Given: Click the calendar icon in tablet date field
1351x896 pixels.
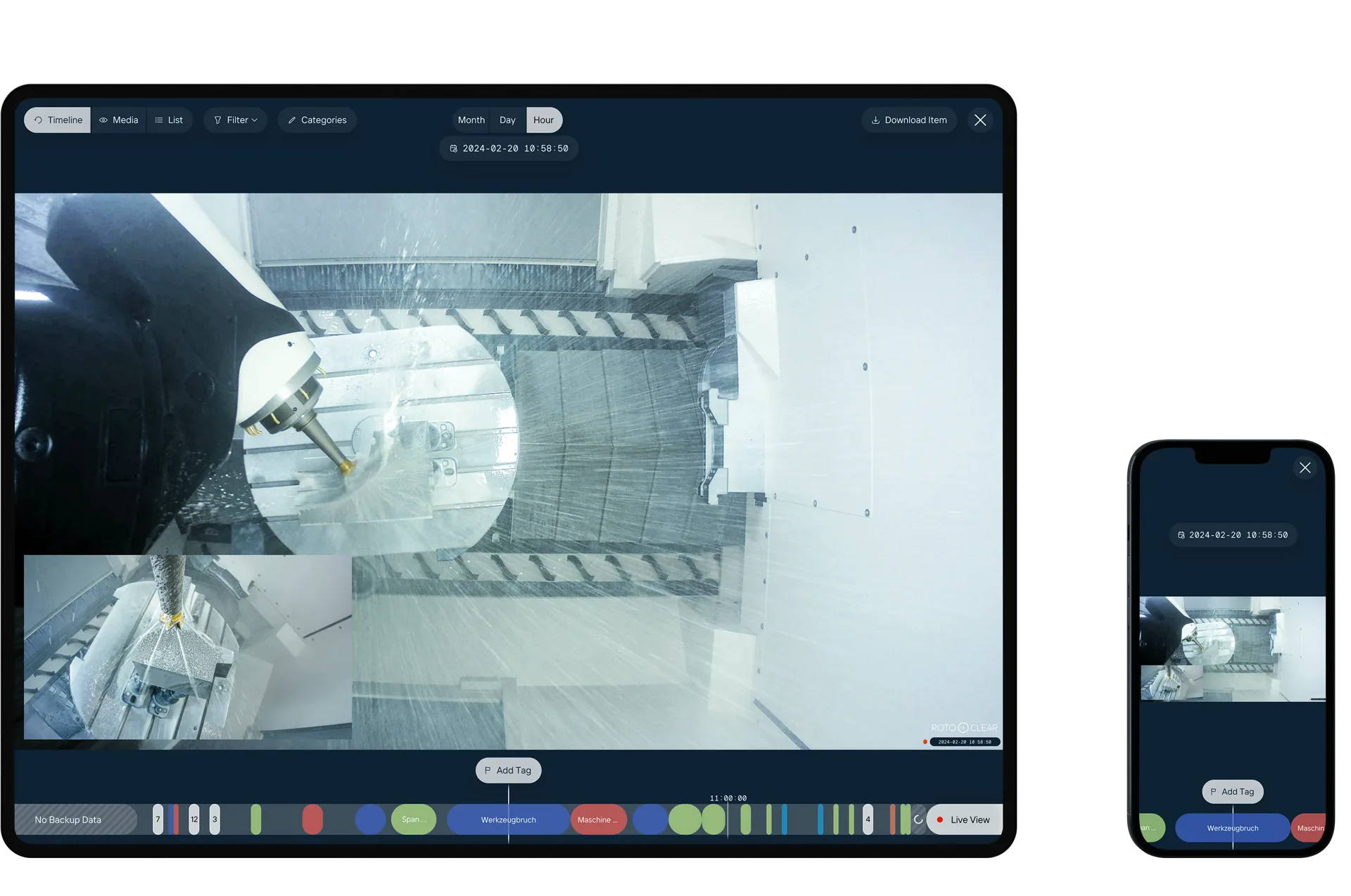Looking at the screenshot, I should [x=453, y=148].
